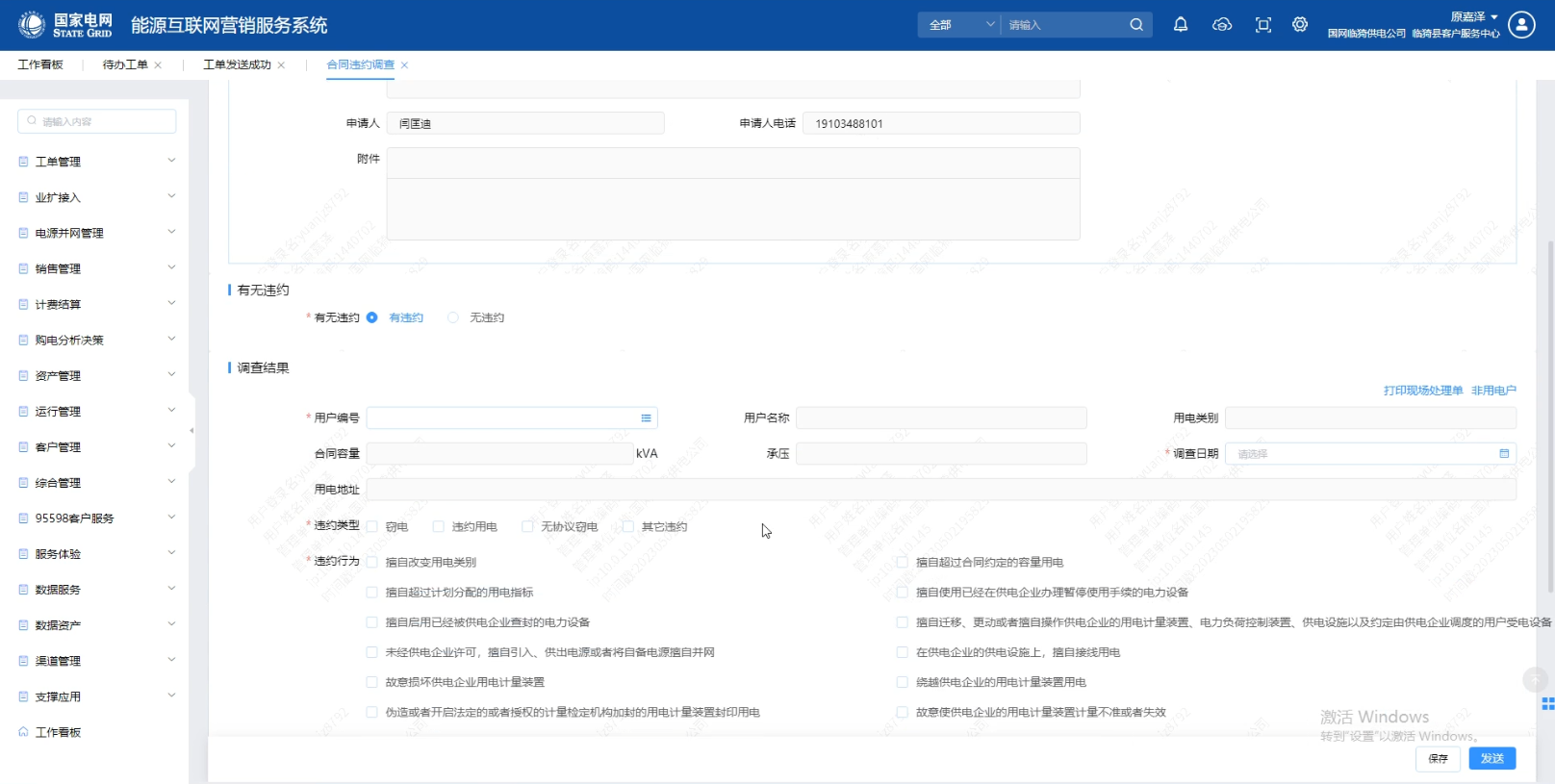This screenshot has width=1555, height=784.
Task: Click the search magnifier icon in header
Action: pos(1135,25)
